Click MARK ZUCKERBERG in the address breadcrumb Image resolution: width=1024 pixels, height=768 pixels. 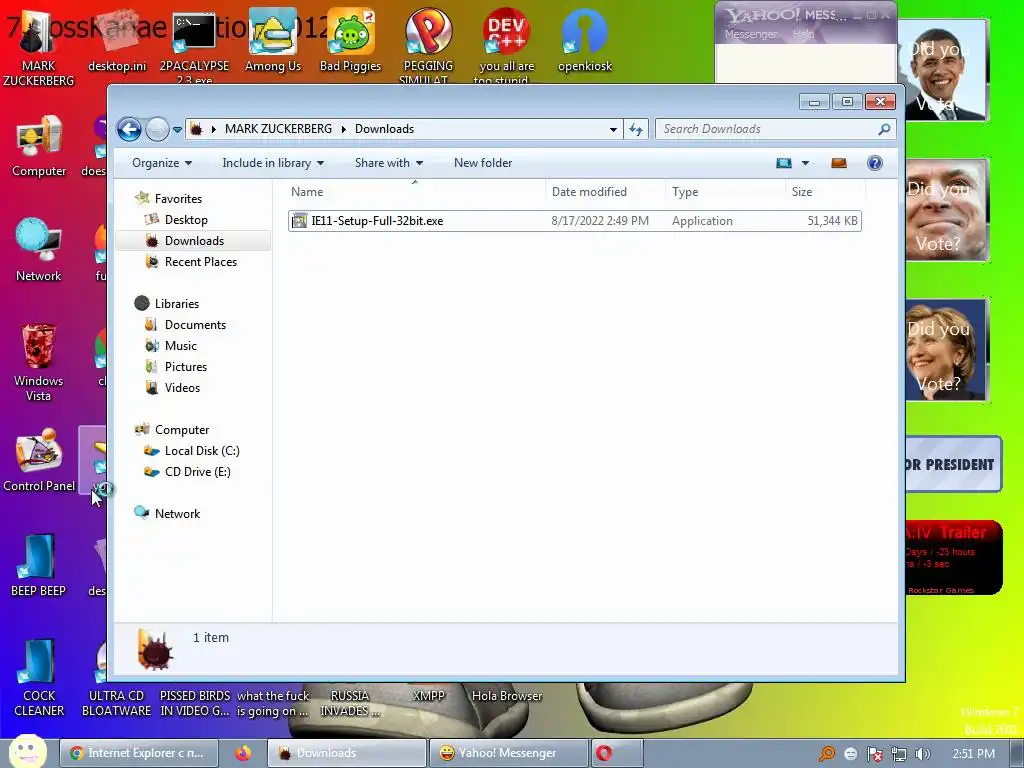click(278, 129)
